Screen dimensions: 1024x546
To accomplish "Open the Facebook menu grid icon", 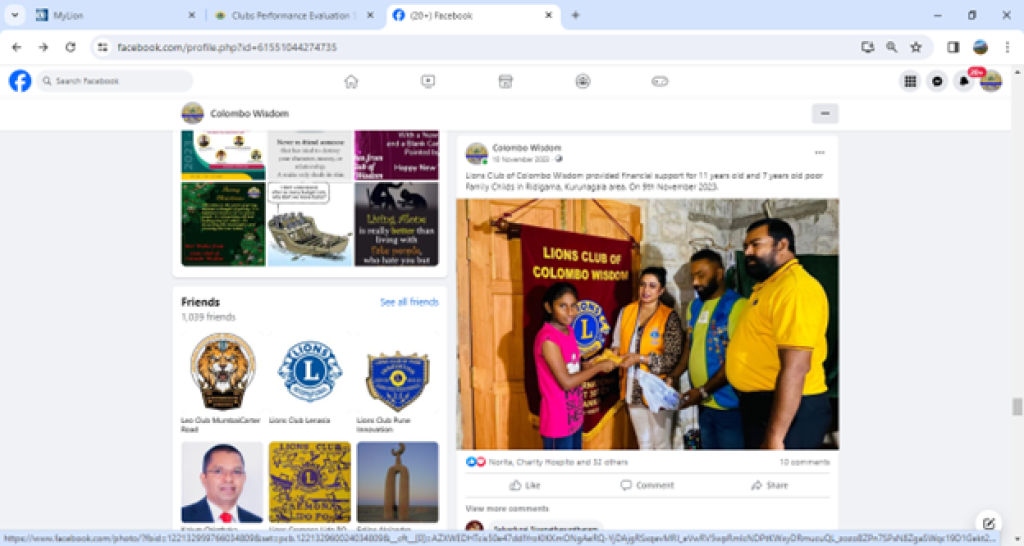I will coord(910,81).
